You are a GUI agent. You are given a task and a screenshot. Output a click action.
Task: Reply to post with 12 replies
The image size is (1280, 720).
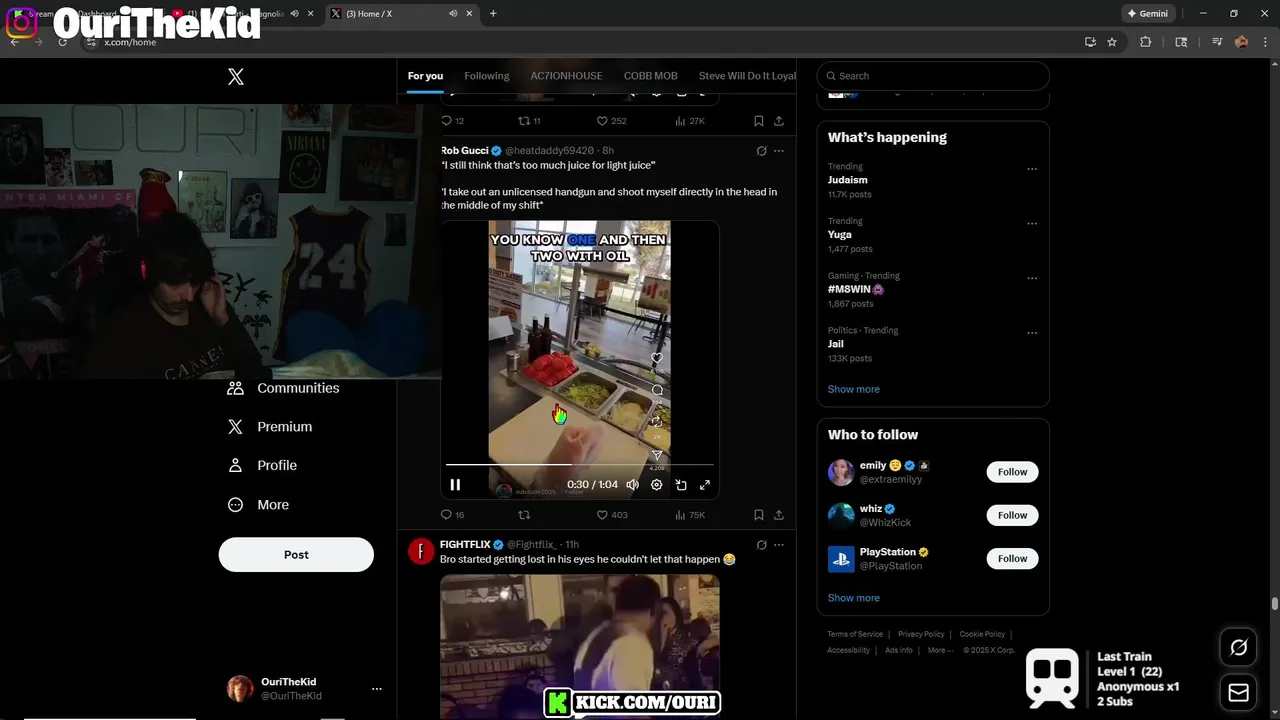click(452, 121)
